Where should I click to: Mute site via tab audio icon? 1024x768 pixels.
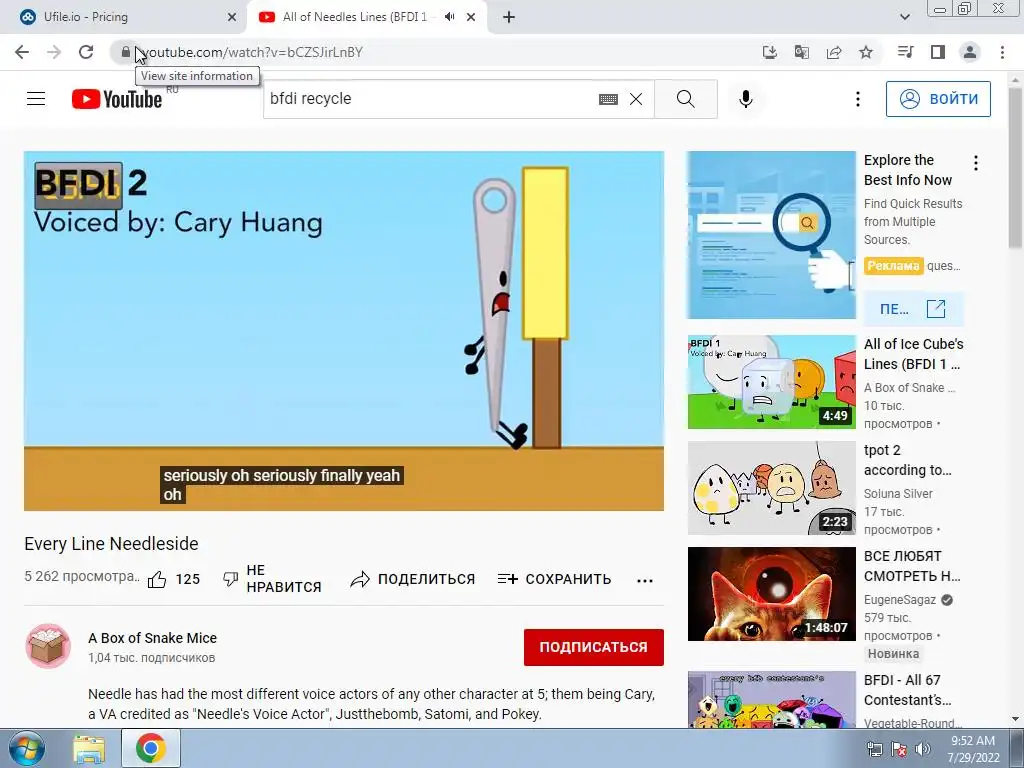(x=449, y=17)
